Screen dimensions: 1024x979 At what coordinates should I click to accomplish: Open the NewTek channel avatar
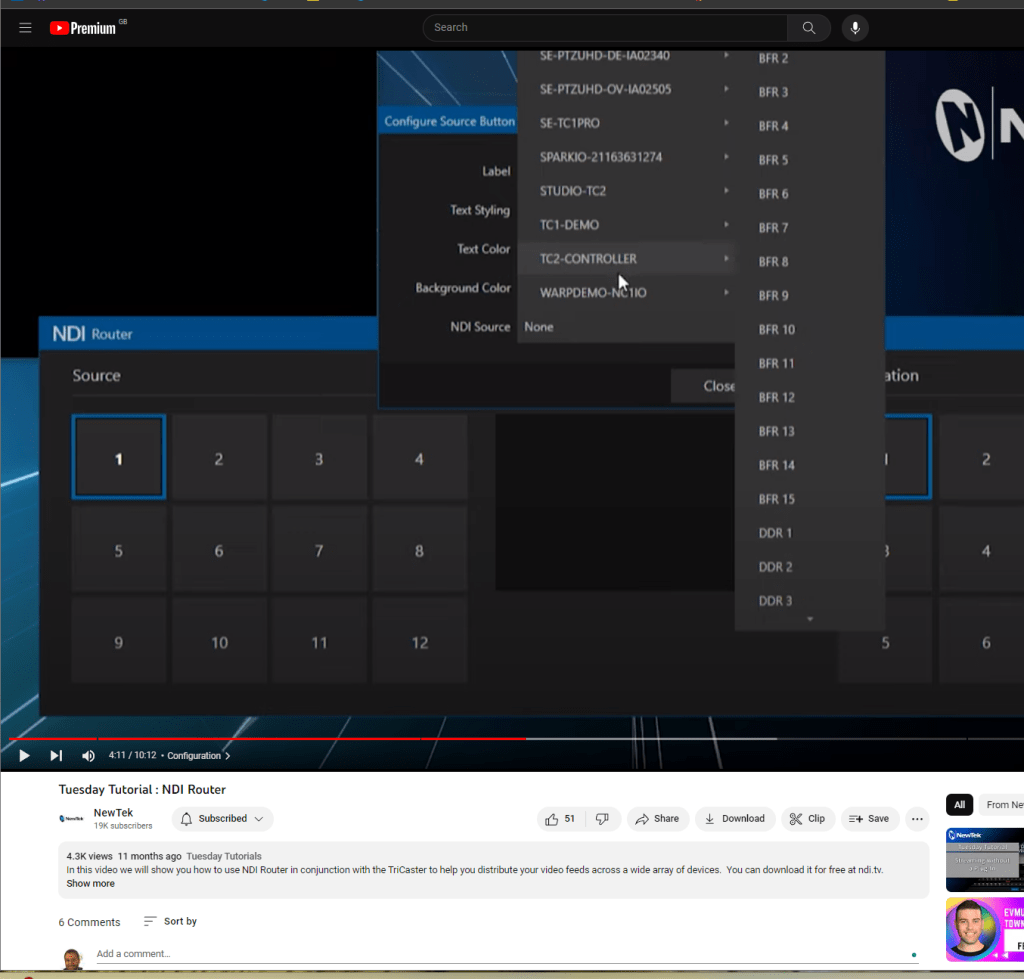tap(71, 818)
